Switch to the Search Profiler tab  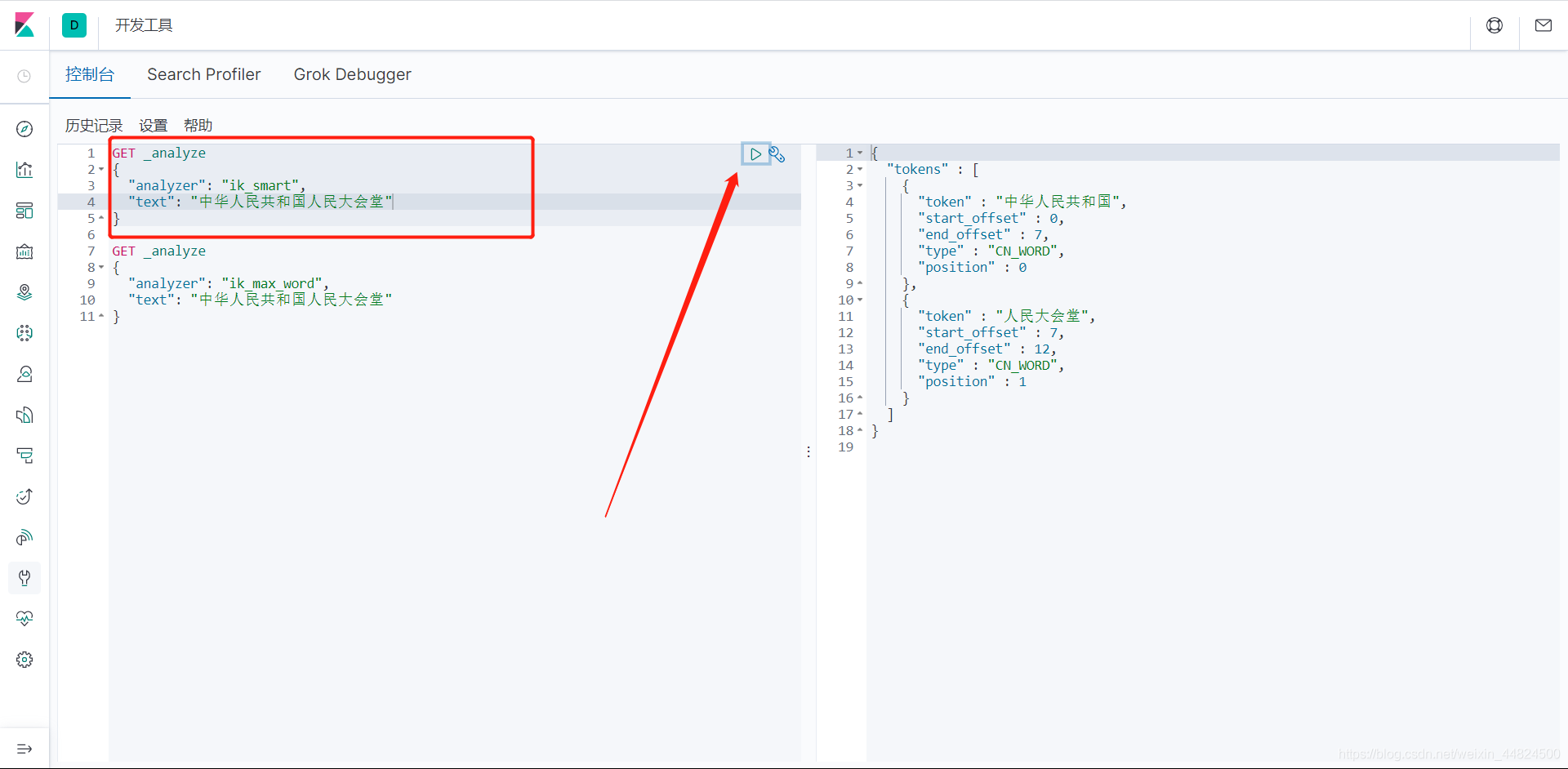pos(204,74)
